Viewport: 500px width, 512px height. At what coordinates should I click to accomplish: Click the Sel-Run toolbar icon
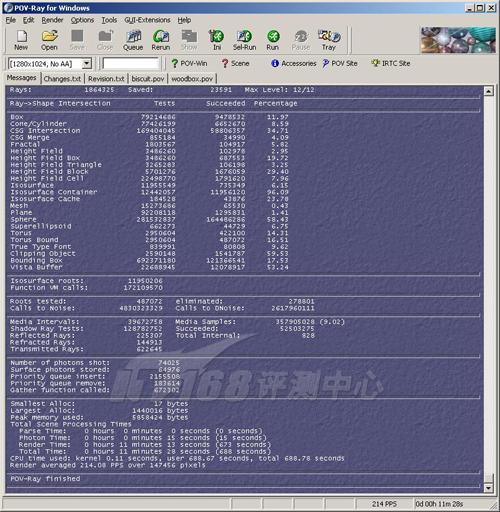tap(244, 40)
